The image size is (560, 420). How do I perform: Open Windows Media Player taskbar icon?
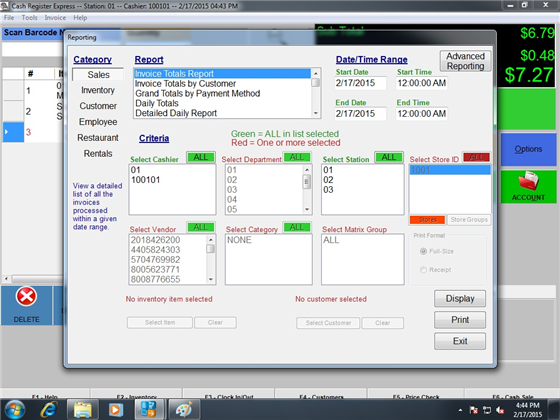(x=115, y=410)
